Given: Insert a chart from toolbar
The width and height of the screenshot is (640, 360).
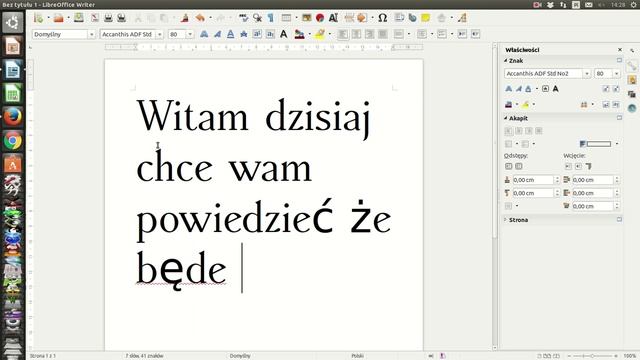Looking at the screenshot, I should pos(320,18).
